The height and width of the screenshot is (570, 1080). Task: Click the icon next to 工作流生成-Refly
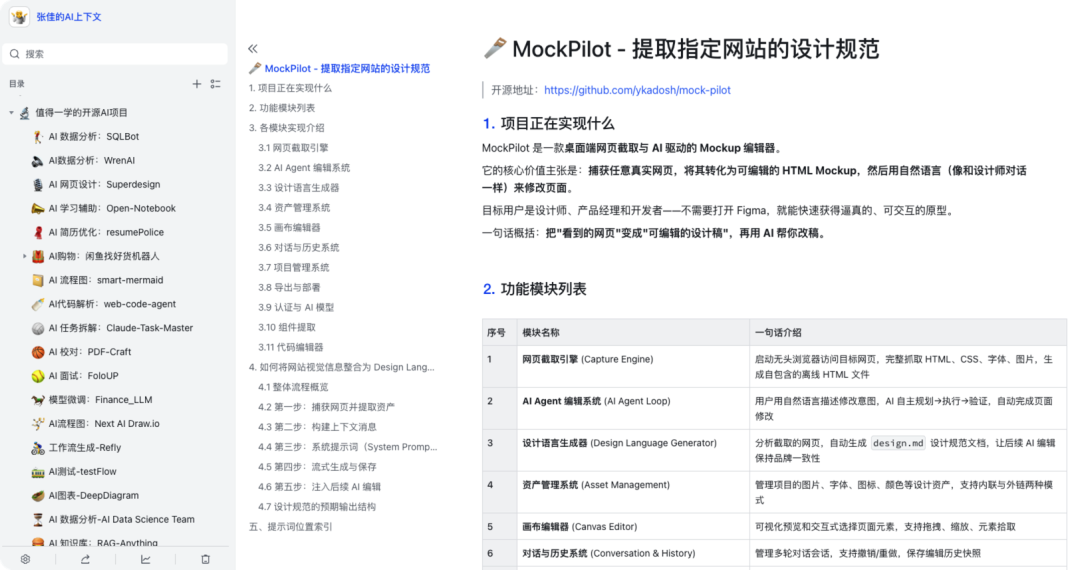tap(38, 447)
